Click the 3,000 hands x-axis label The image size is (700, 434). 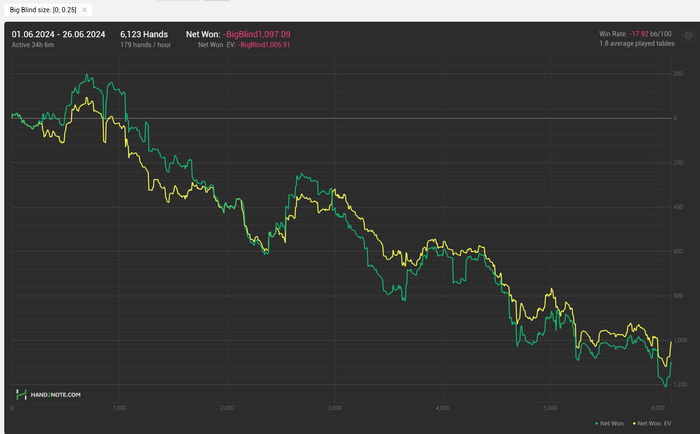(335, 408)
